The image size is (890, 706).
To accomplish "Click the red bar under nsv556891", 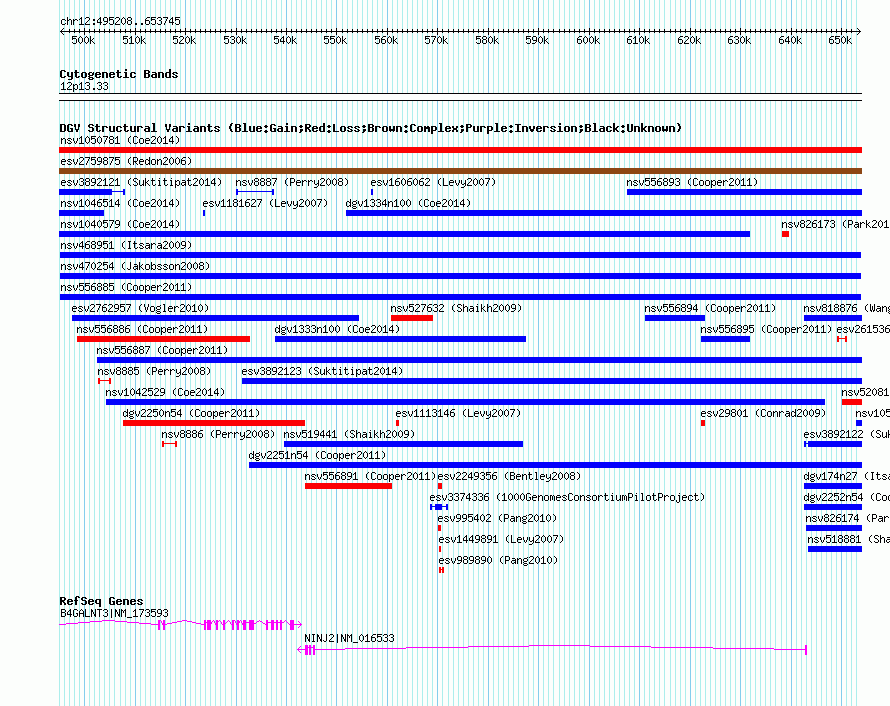I will point(348,486).
